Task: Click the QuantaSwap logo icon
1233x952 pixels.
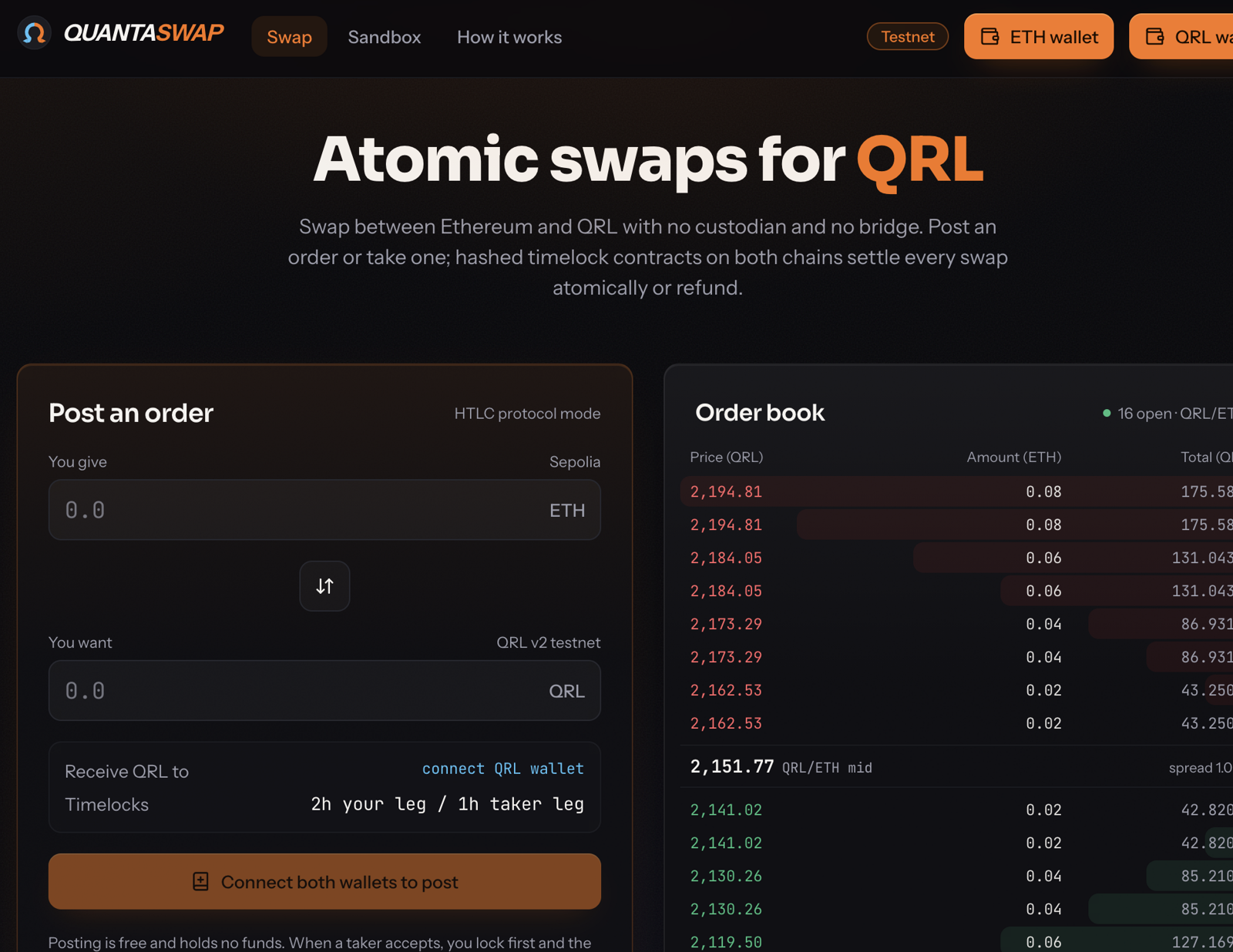Action: tap(34, 33)
